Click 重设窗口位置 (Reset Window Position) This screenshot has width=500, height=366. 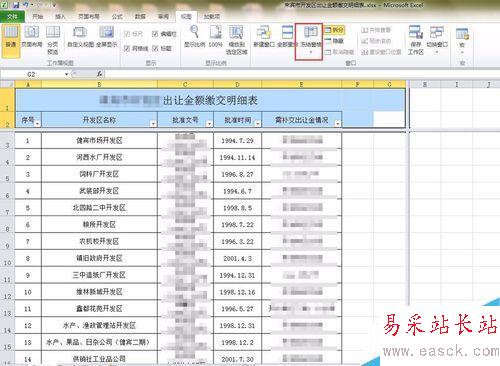(x=381, y=52)
